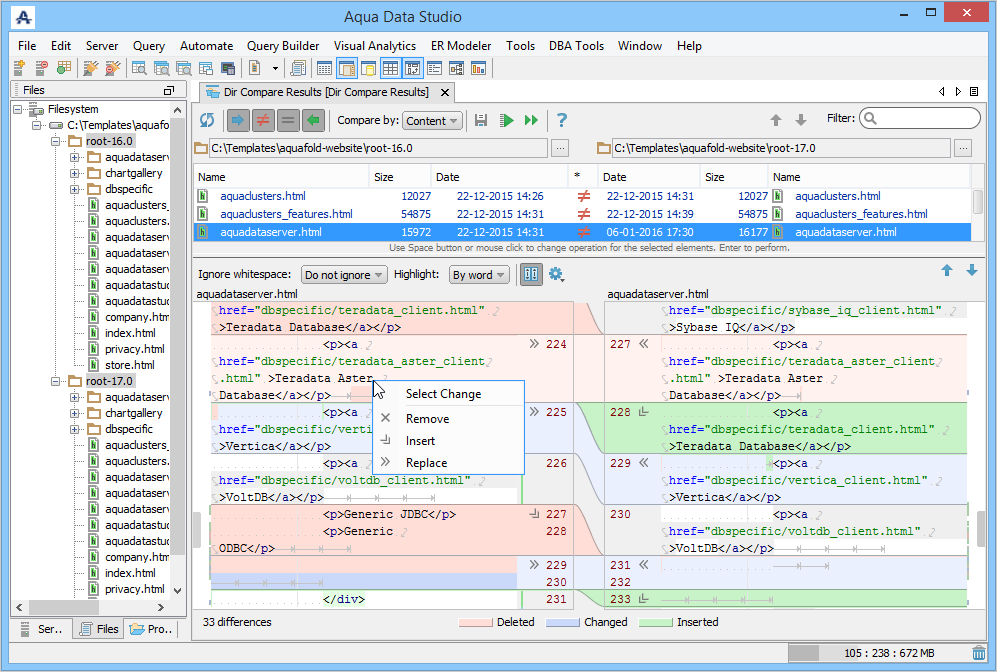Open the Query Builder menu
997x672 pixels.
pyautogui.click(x=283, y=46)
